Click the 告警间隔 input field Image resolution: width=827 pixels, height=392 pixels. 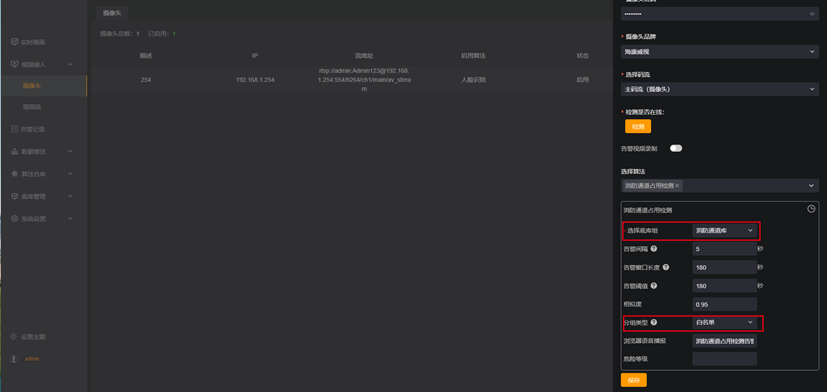point(725,249)
